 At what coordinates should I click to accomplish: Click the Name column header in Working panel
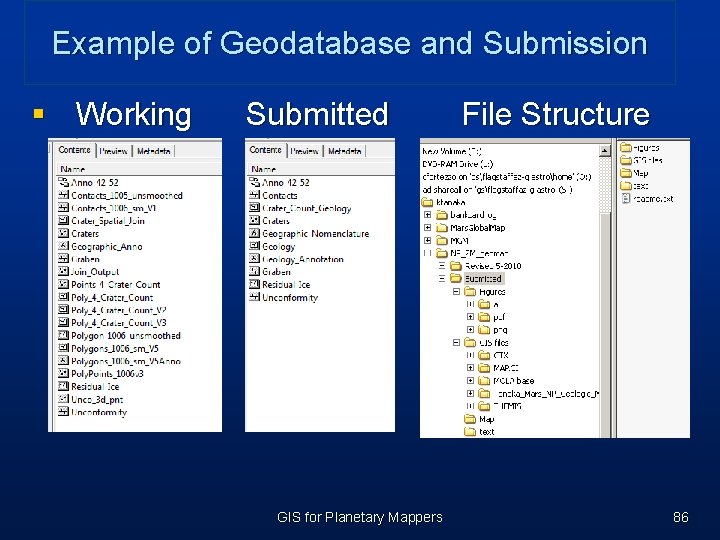tap(139, 169)
